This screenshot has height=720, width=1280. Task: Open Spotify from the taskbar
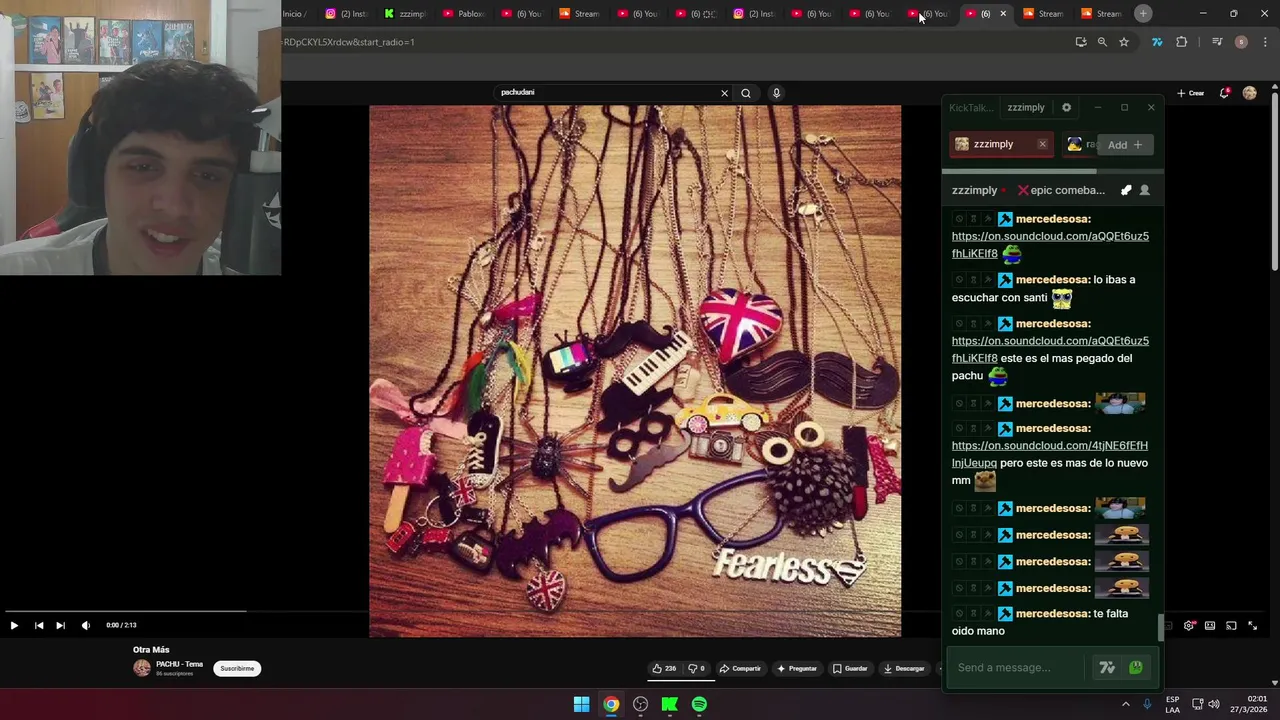[699, 704]
